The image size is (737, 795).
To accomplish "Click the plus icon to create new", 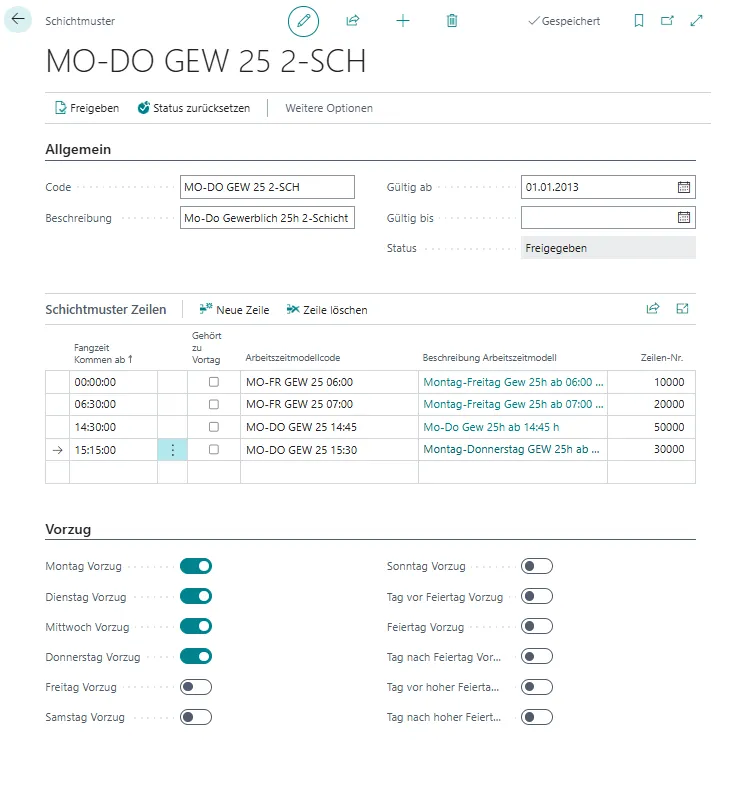I will pyautogui.click(x=403, y=21).
